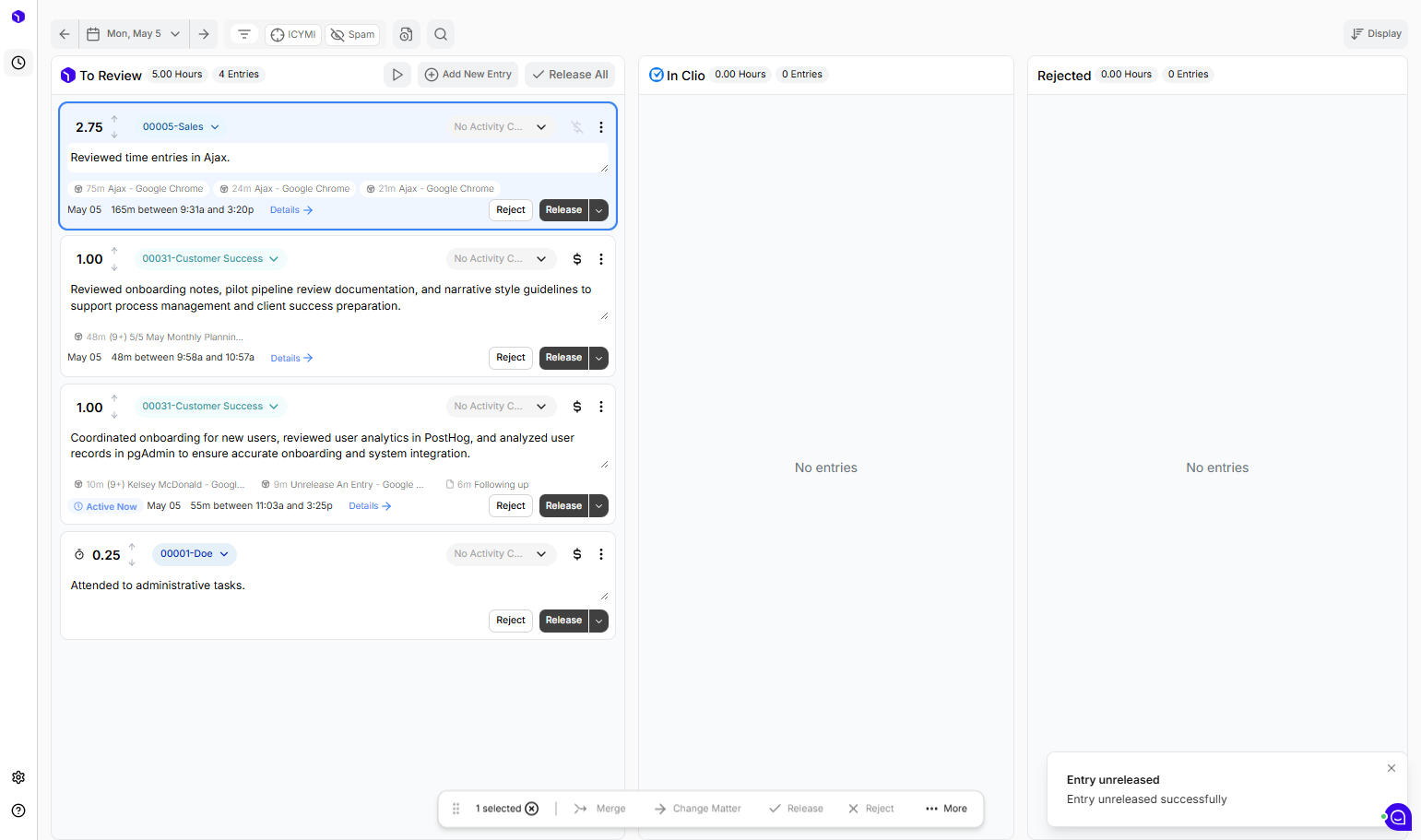
Task: Open the 00001-Doe matter dropdown
Action: 195,554
